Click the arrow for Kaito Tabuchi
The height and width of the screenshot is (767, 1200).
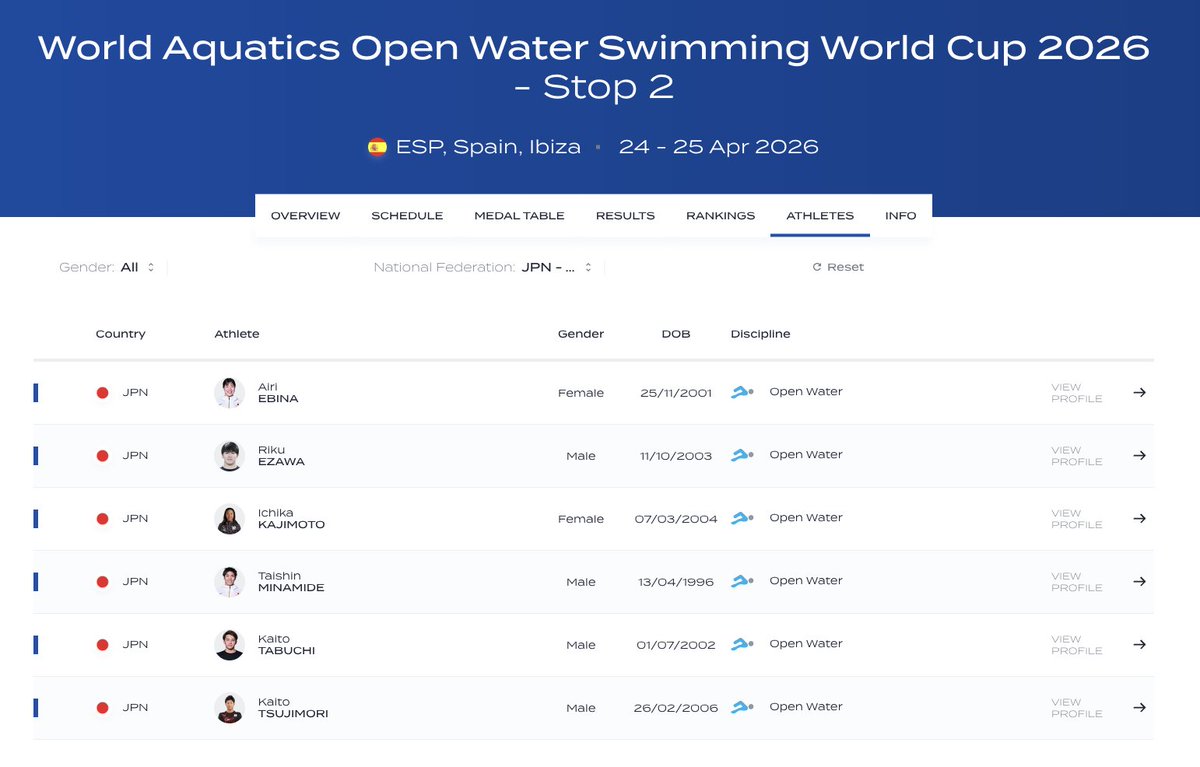click(x=1139, y=644)
